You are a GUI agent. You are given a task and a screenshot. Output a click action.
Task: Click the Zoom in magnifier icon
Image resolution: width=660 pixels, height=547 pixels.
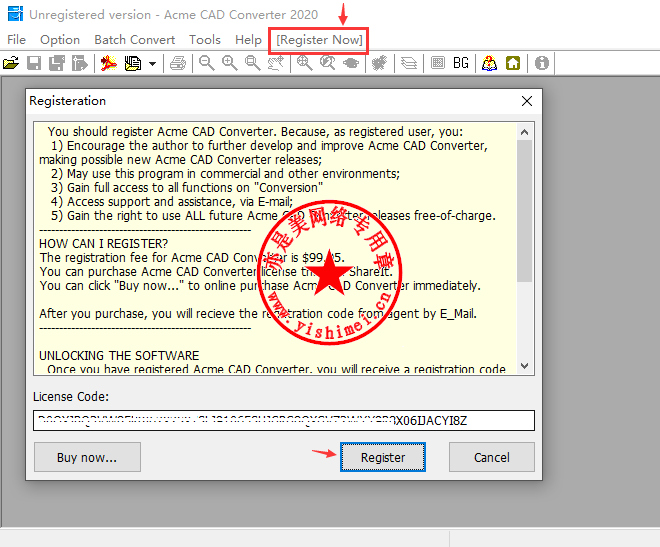229,63
